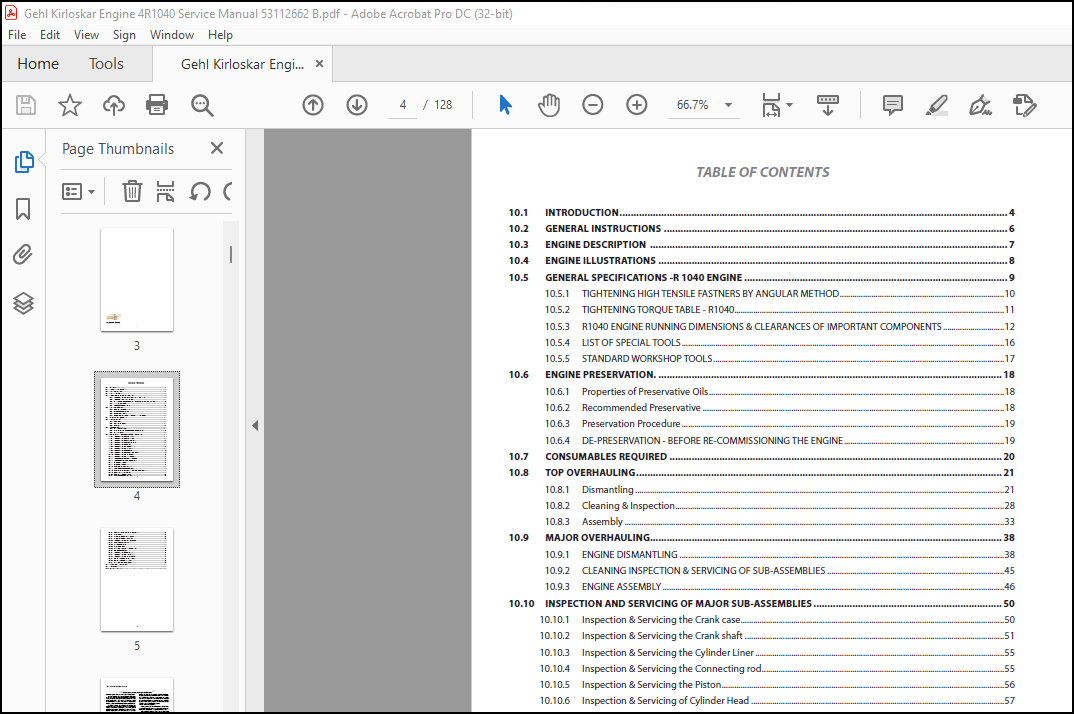Rotate page counterclockwise icon

click(x=200, y=191)
